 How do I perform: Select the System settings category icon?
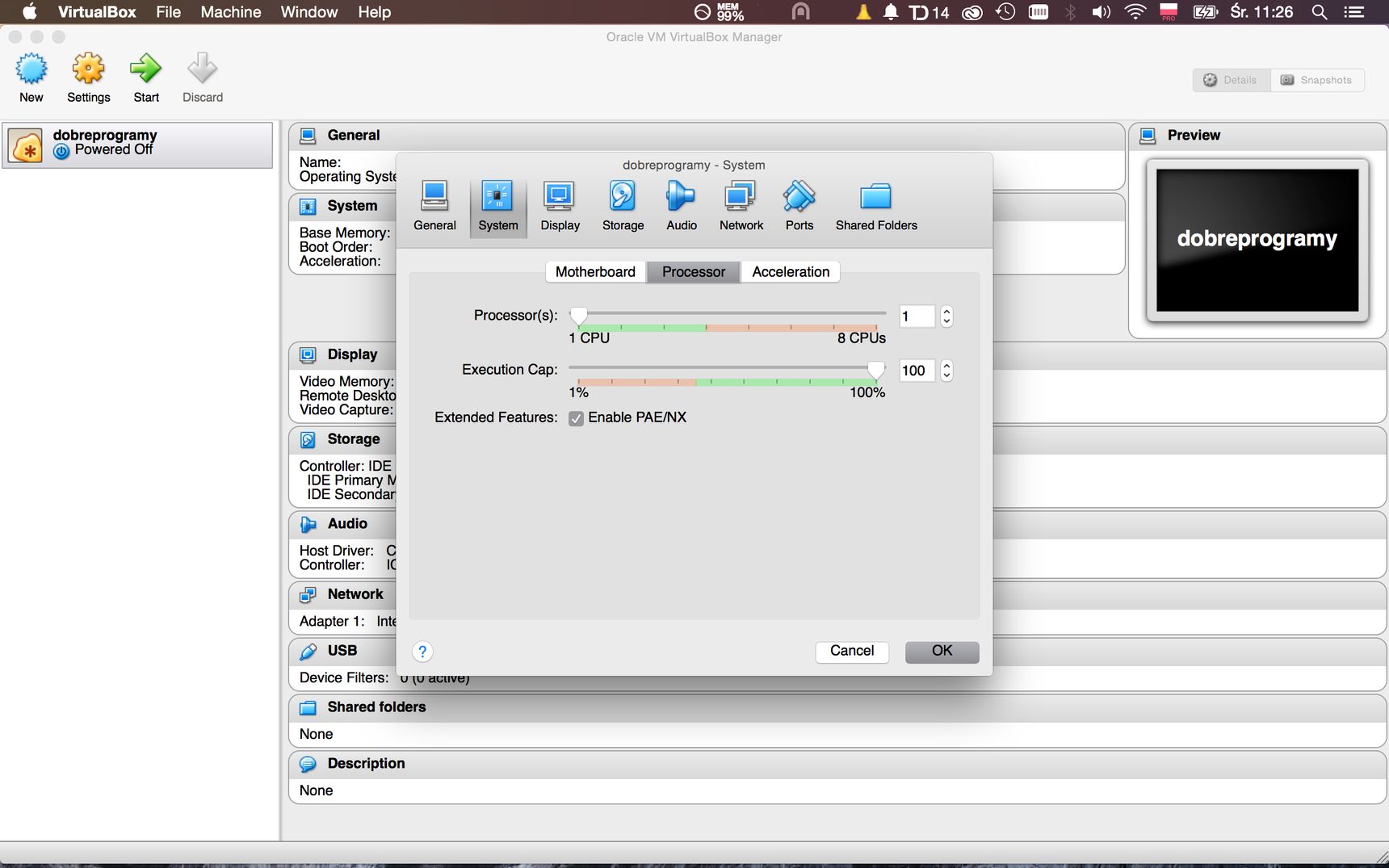click(x=497, y=196)
